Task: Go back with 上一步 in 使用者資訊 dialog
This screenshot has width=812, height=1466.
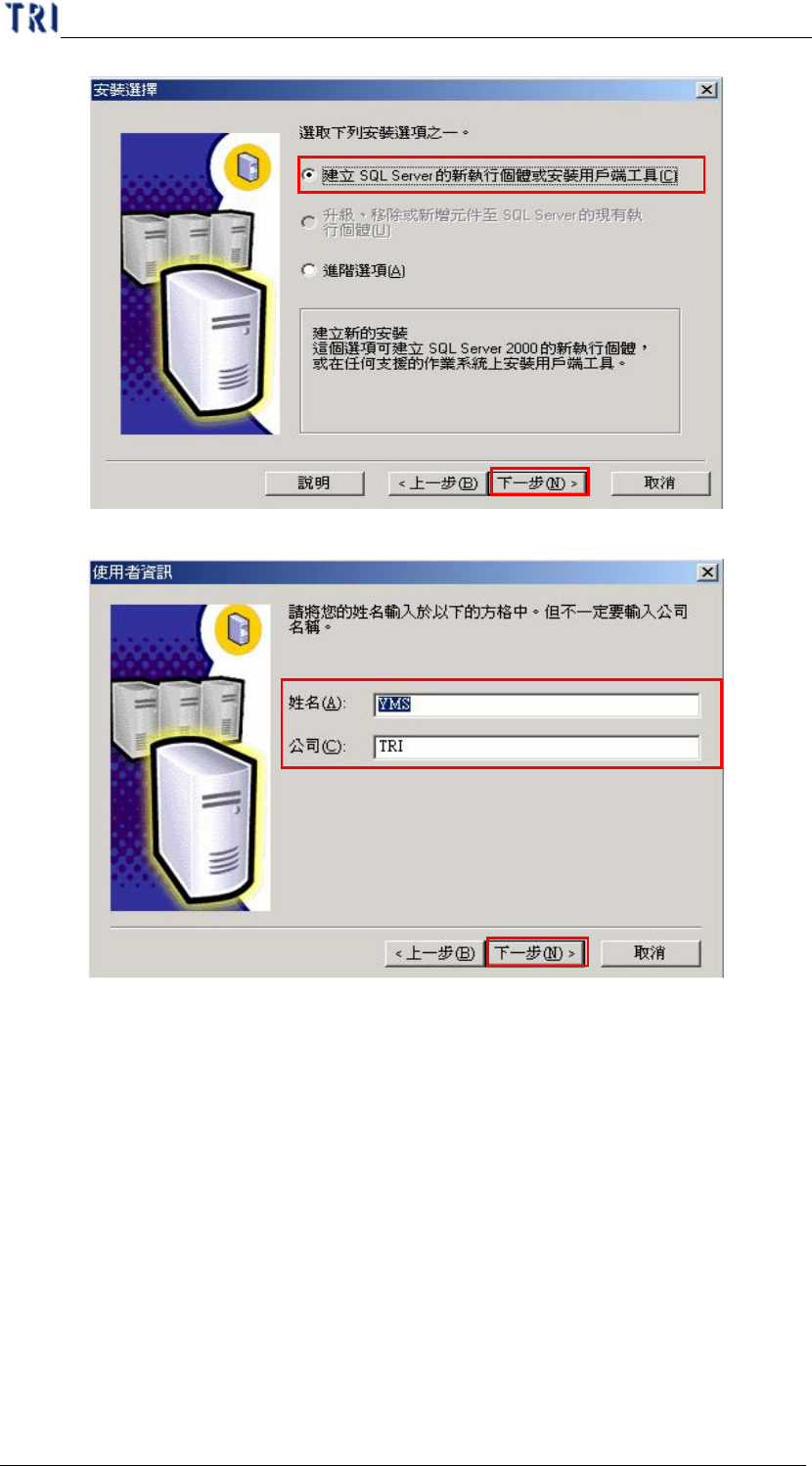Action: tap(433, 953)
